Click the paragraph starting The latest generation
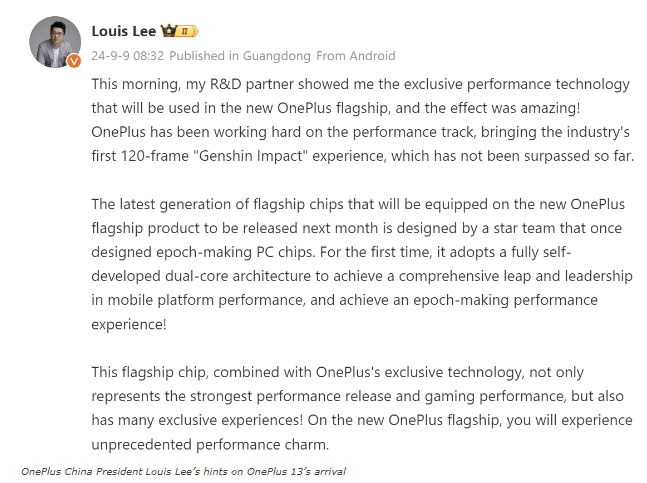This screenshot has width=647, height=483. pyautogui.click(x=362, y=264)
